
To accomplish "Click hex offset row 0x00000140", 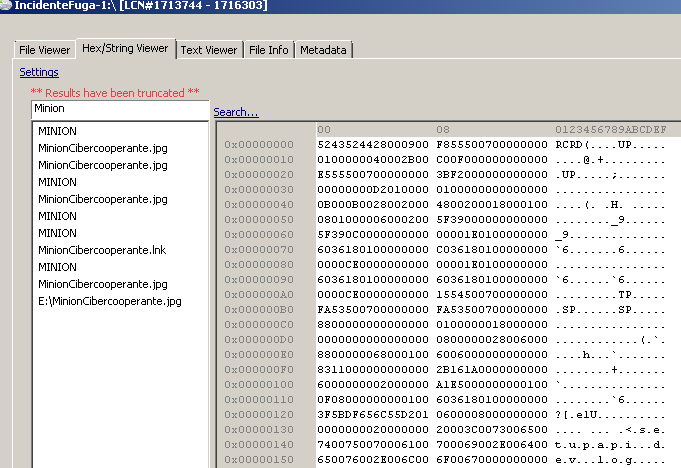I will [x=259, y=443].
